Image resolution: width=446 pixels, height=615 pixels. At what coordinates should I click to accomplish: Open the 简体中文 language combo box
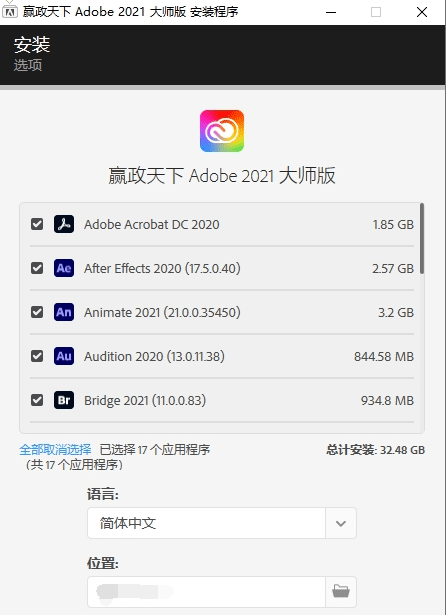coord(222,523)
